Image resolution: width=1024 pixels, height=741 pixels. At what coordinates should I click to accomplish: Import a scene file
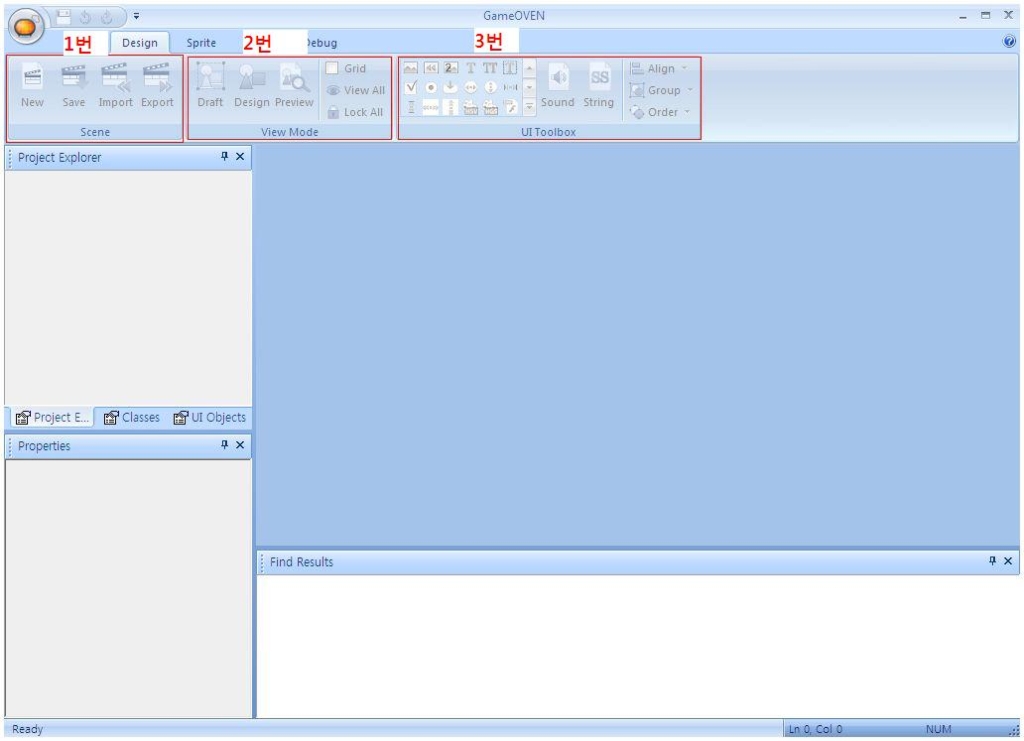(116, 85)
